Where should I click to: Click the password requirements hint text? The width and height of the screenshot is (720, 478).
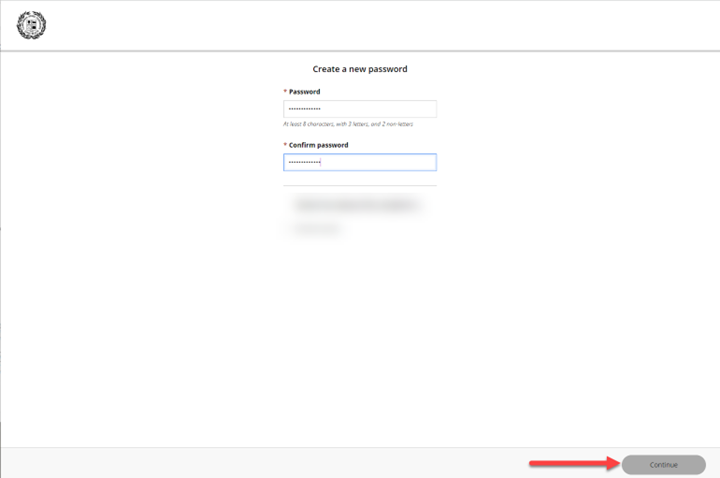click(348, 124)
